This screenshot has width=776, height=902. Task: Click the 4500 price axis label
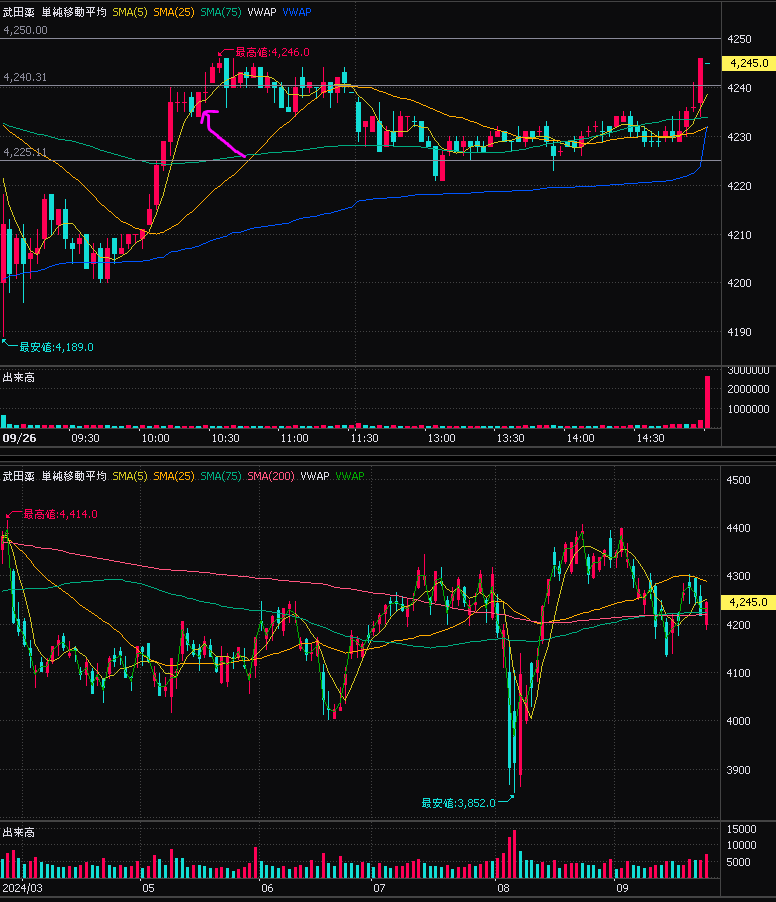739,480
